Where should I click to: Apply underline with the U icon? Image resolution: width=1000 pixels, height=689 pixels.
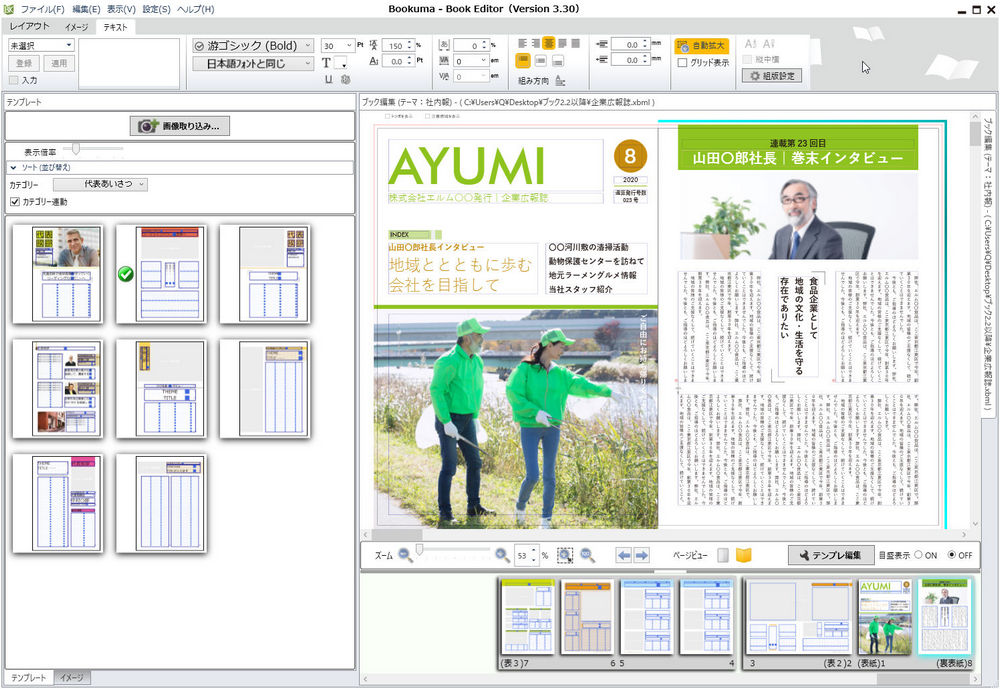[328, 79]
